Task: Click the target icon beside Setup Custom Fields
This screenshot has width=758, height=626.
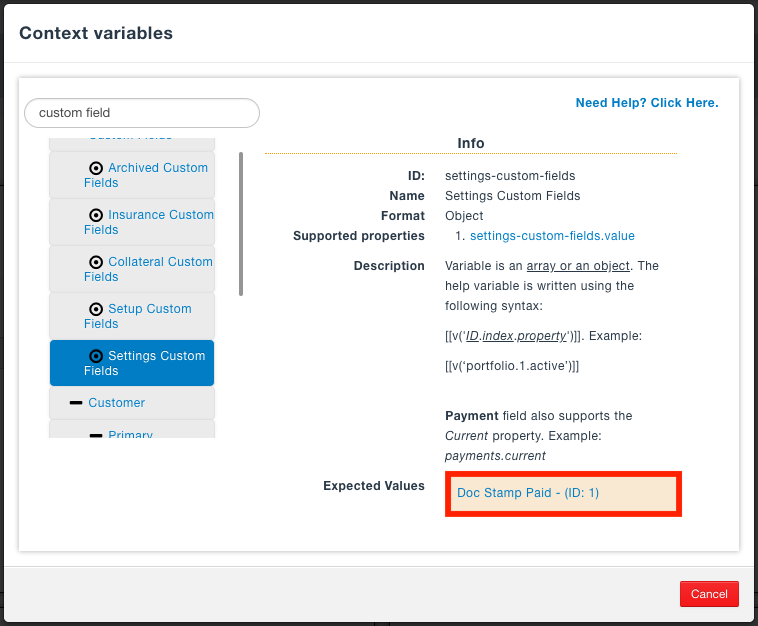Action: pos(96,309)
